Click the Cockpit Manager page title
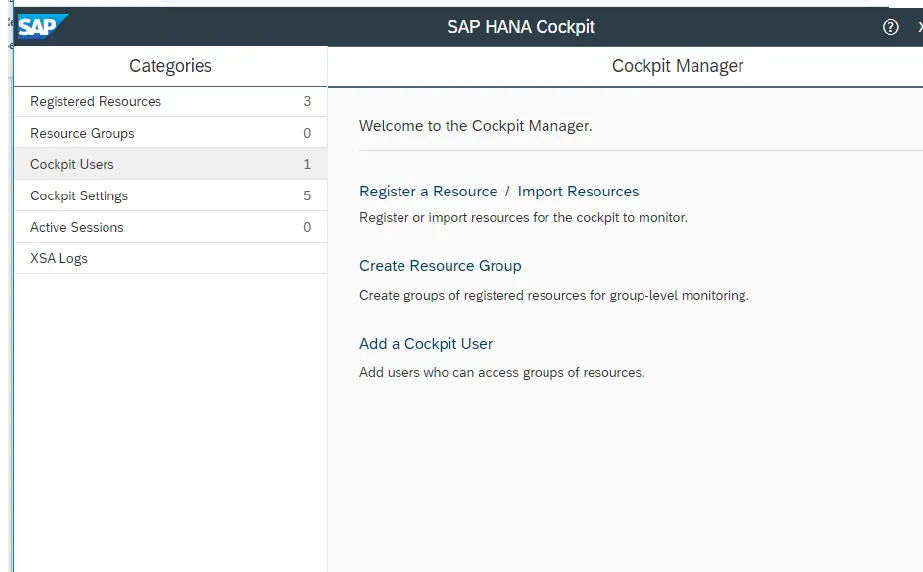 (677, 66)
